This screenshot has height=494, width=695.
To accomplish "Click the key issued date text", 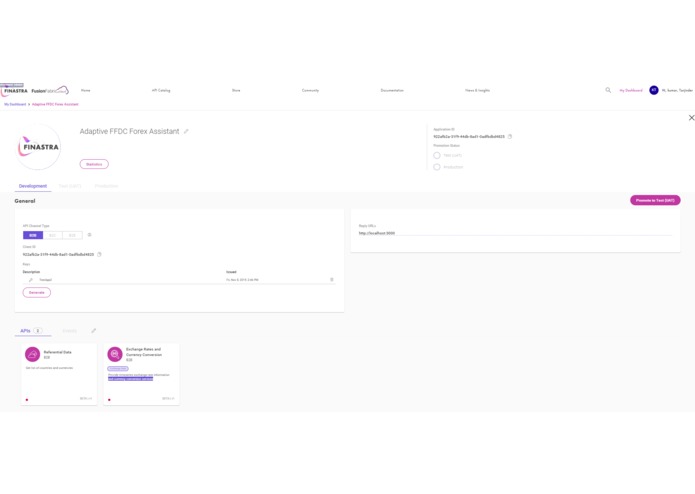I will click(x=242, y=280).
